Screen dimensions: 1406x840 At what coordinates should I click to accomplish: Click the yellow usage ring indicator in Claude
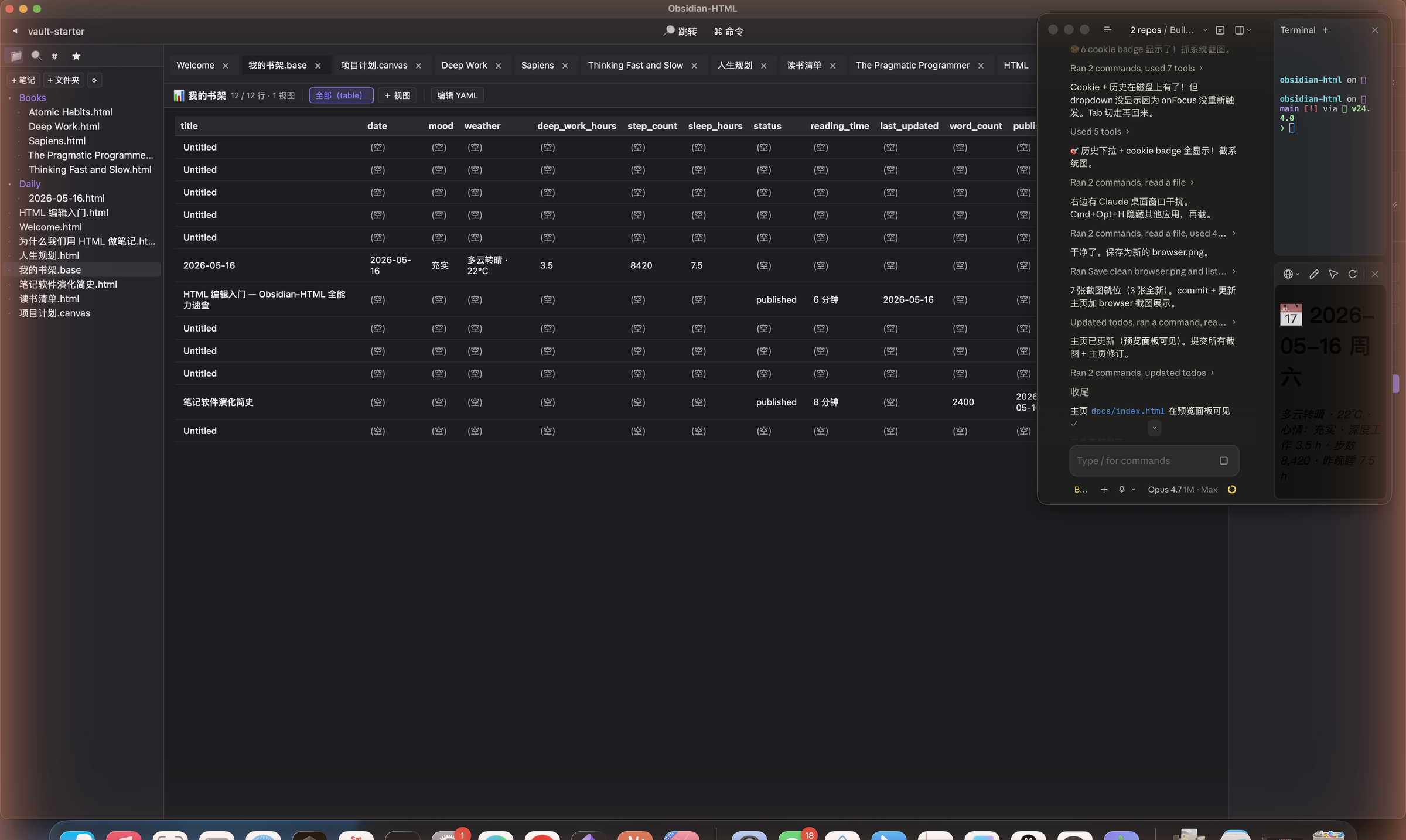point(1232,490)
